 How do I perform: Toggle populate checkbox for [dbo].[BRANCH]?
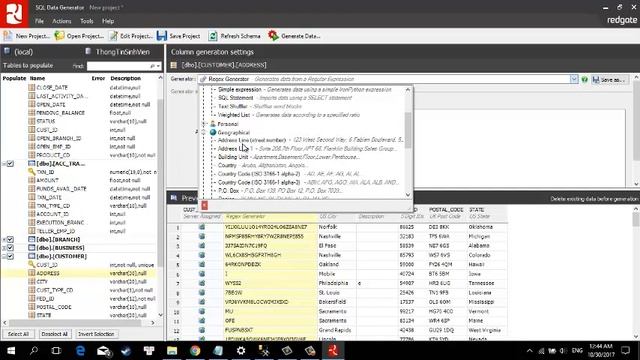[x=10, y=240]
